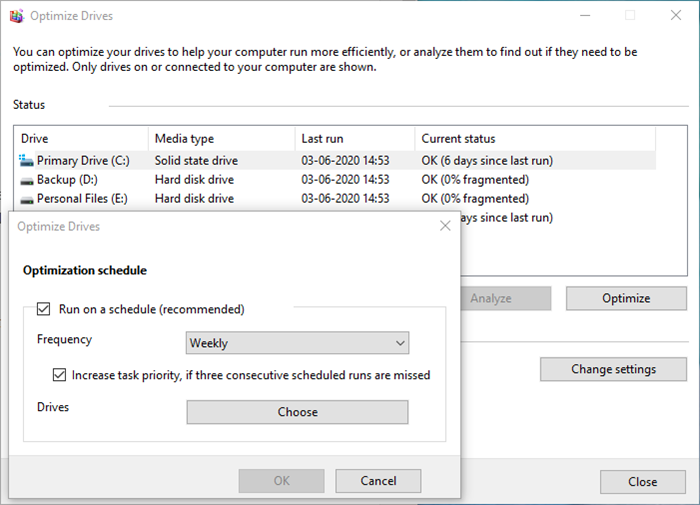Click the Backup (D:) drive icon
The width and height of the screenshot is (700, 505).
pyautogui.click(x=26, y=180)
